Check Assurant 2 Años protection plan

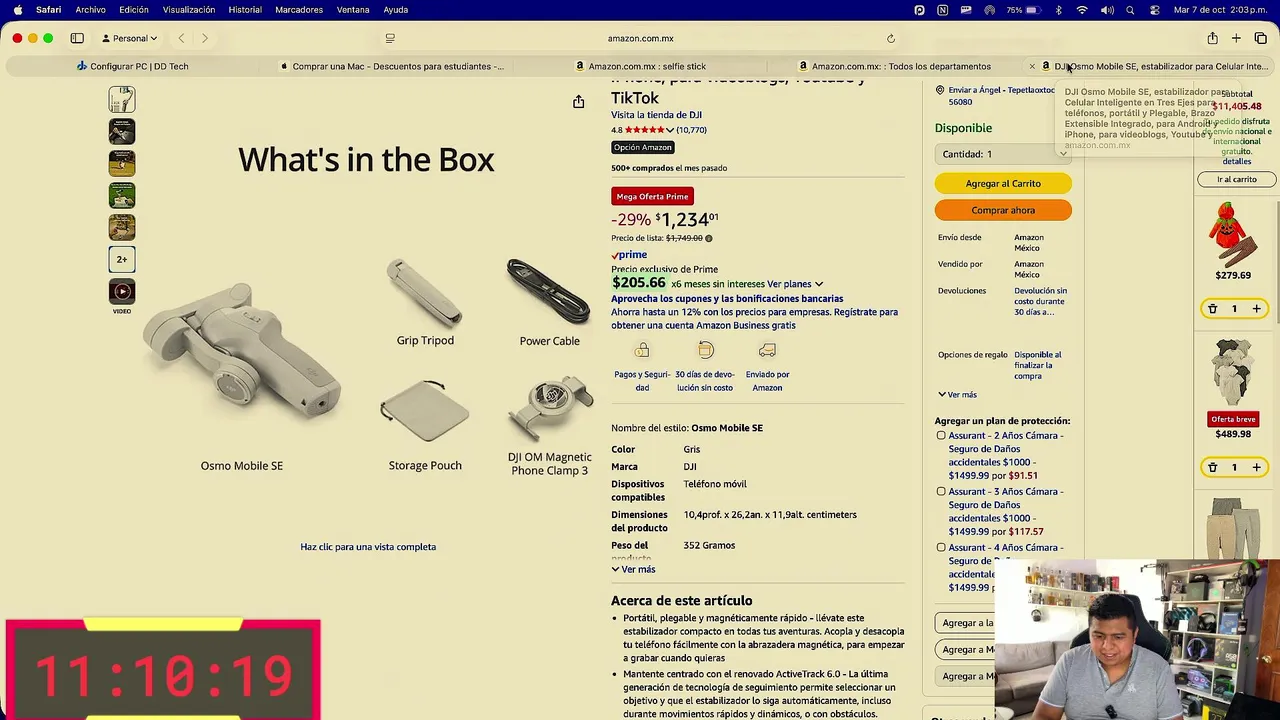941,436
